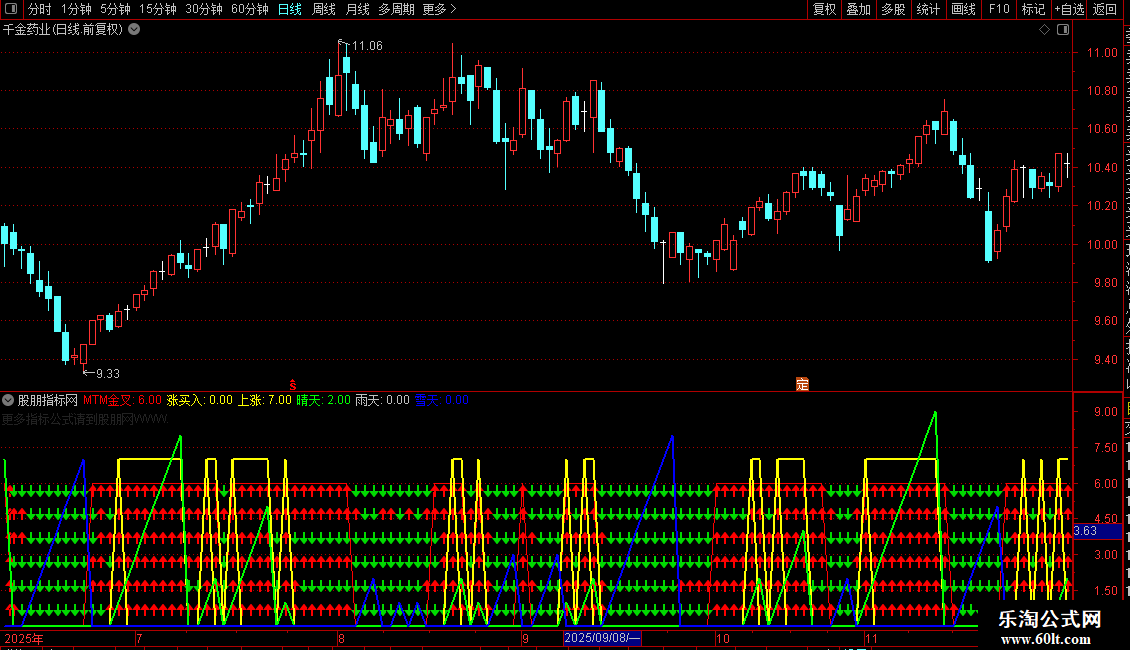Click the red S marker on the chart
Viewport: 1130px width, 650px height.
(x=293, y=385)
